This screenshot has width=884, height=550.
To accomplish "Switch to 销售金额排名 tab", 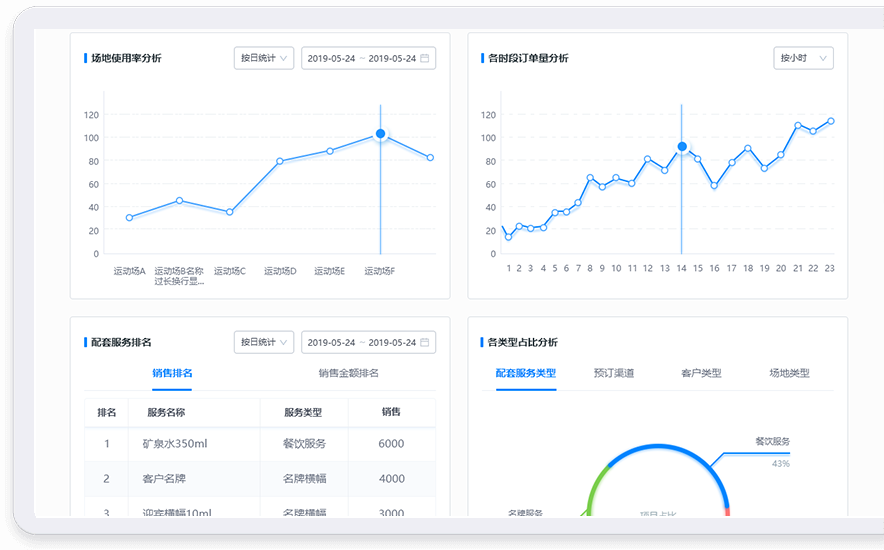I will (348, 373).
